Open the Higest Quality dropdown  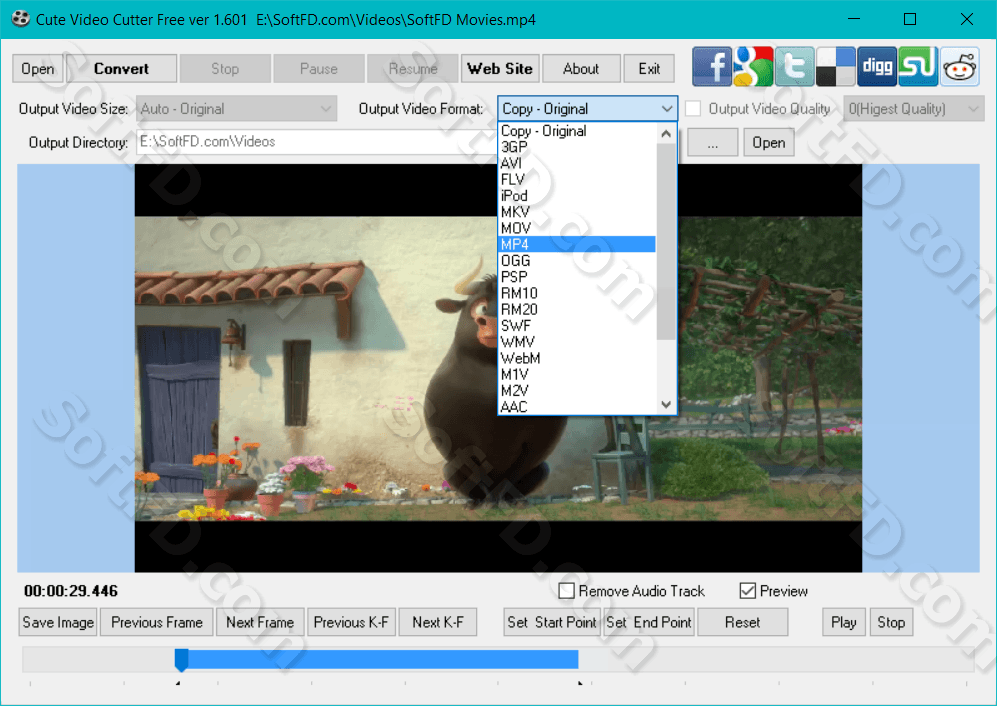pyautogui.click(x=914, y=109)
